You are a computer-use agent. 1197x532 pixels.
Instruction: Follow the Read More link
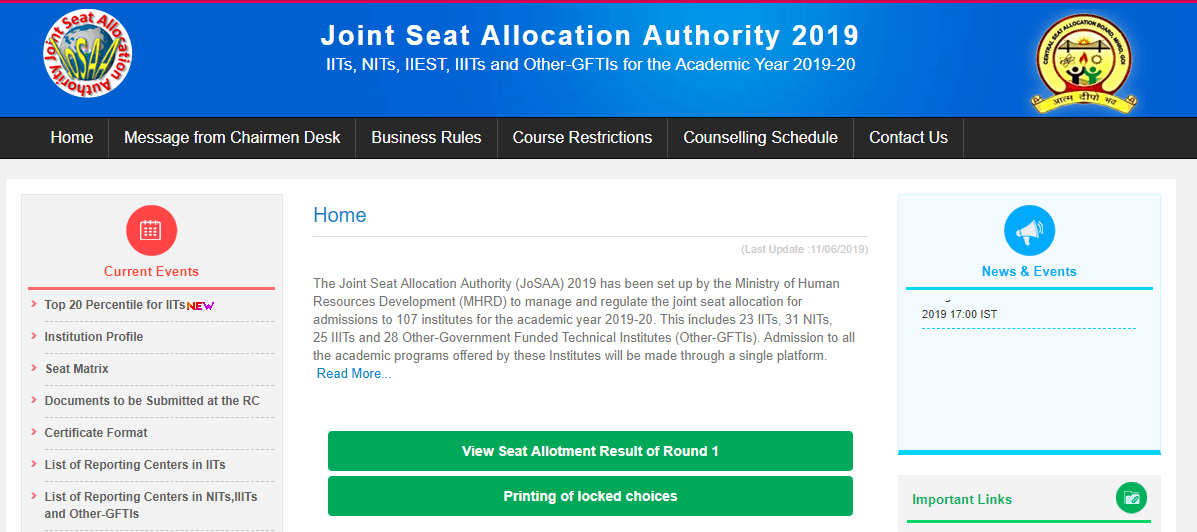point(354,374)
